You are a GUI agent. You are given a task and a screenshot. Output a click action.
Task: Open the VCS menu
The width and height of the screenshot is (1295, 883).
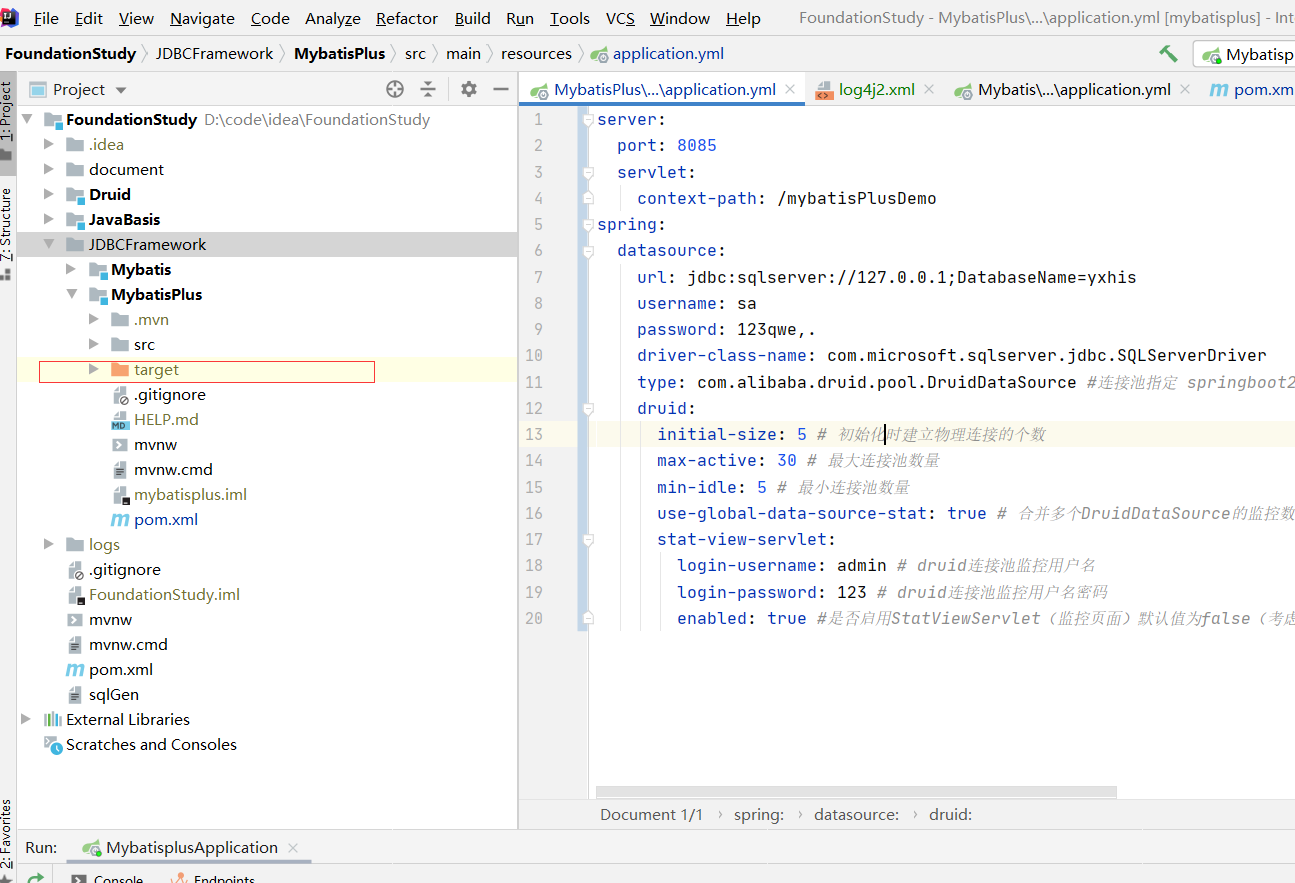click(x=620, y=18)
